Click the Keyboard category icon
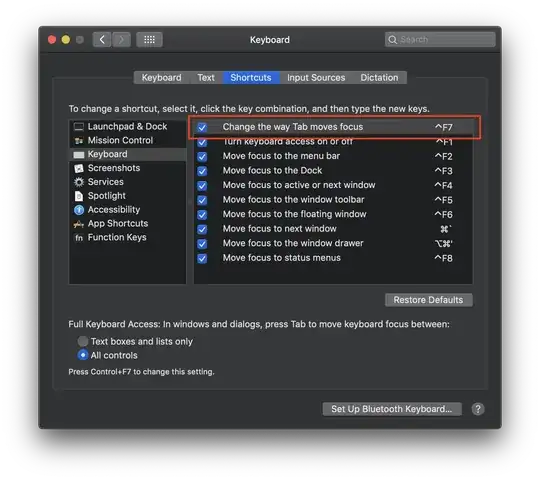This screenshot has height=480, width=540. click(79, 155)
